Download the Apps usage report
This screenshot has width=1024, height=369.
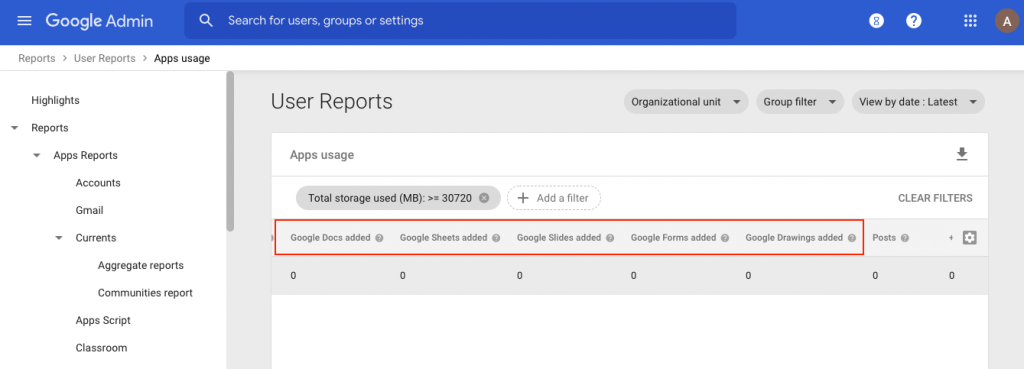pyautogui.click(x=961, y=154)
